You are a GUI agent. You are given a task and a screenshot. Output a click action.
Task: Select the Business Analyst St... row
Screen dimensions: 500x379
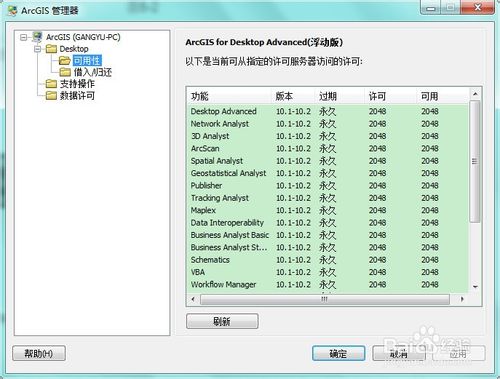[x=328, y=247]
